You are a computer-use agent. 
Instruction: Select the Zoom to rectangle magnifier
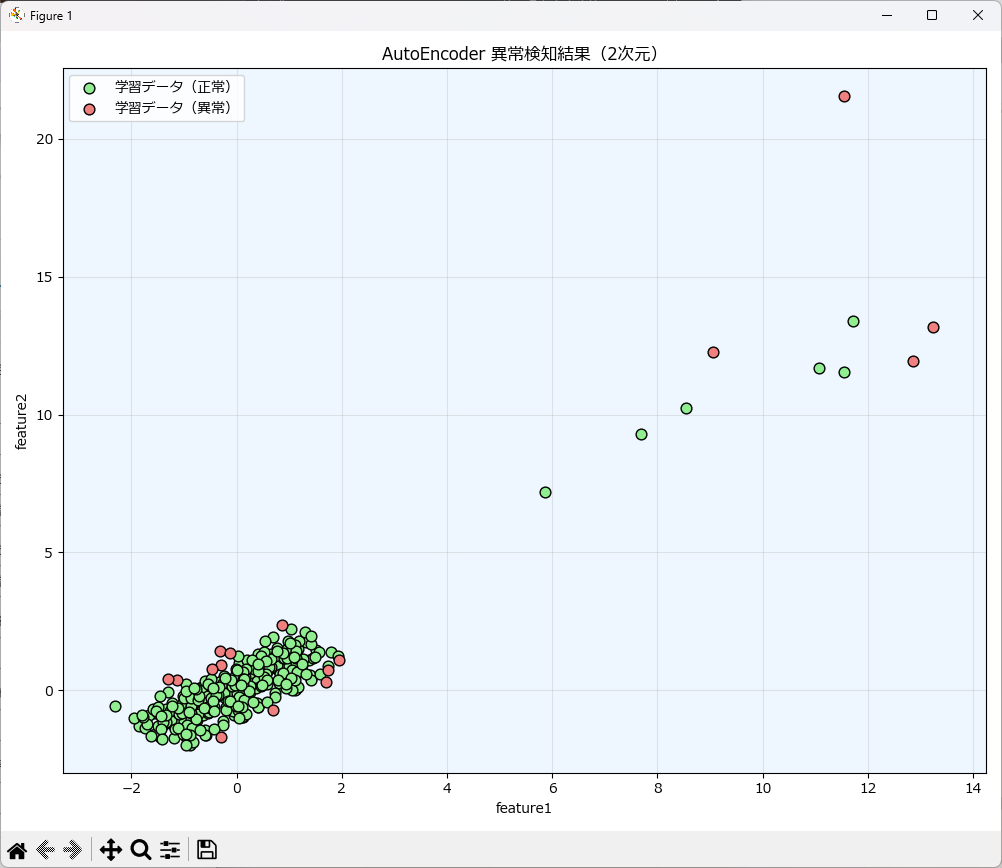[141, 850]
